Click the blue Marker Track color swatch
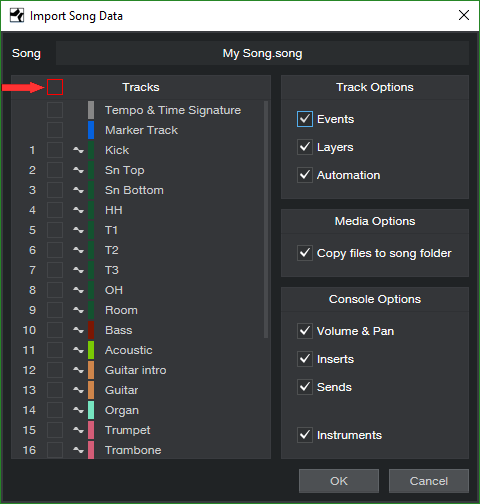This screenshot has width=480, height=504. 91,130
